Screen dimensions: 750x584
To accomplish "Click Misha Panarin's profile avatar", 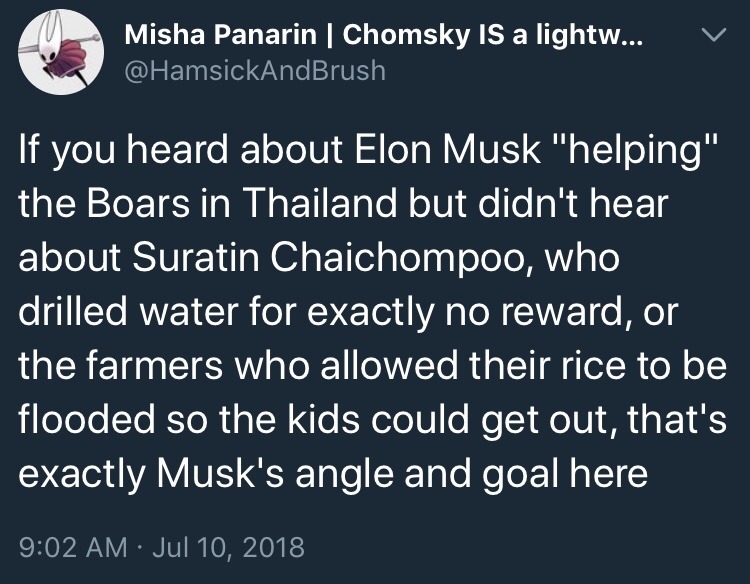I will pyautogui.click(x=63, y=54).
